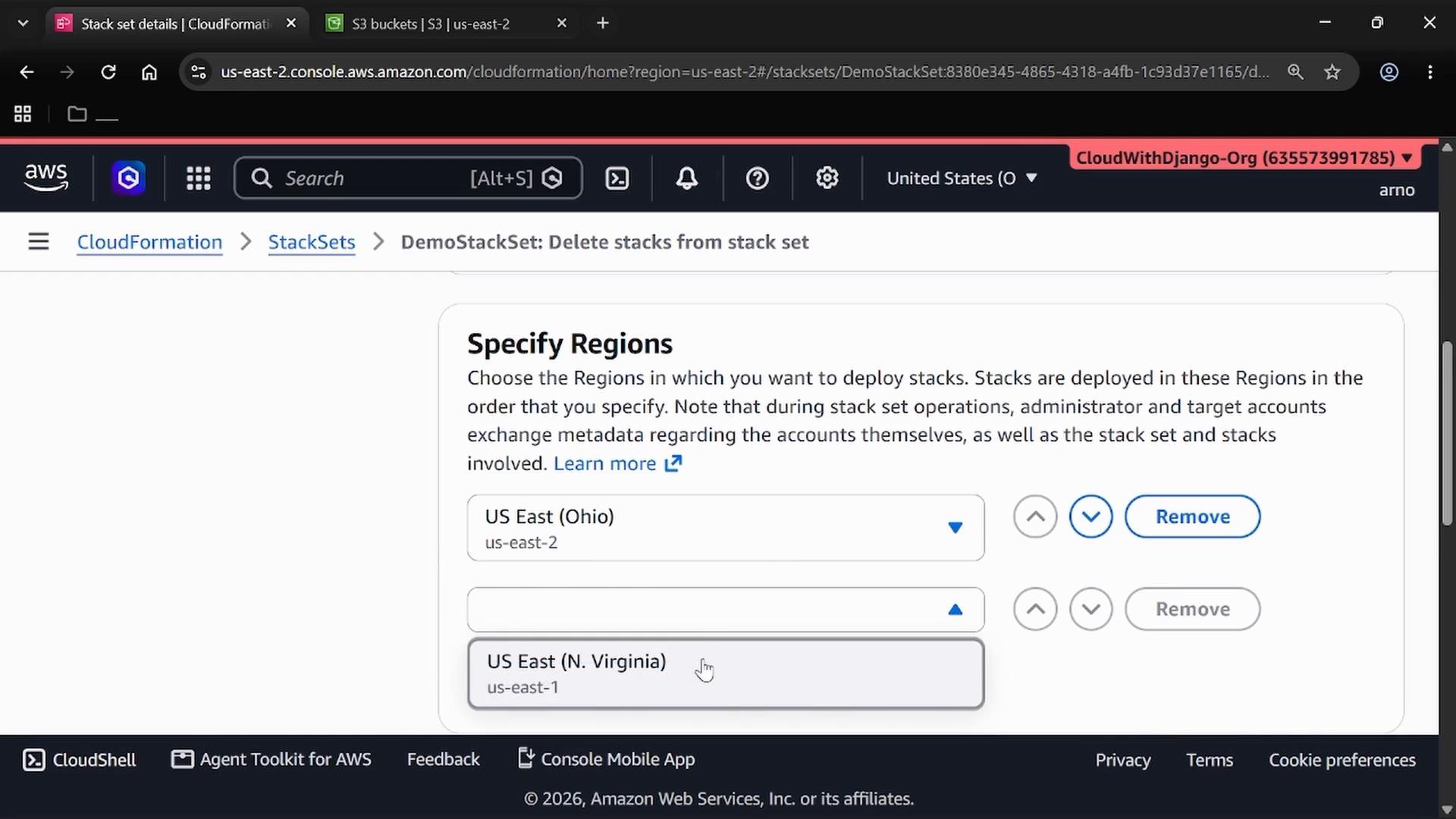Open CloudWithDjango-Org account menu

1244,158
